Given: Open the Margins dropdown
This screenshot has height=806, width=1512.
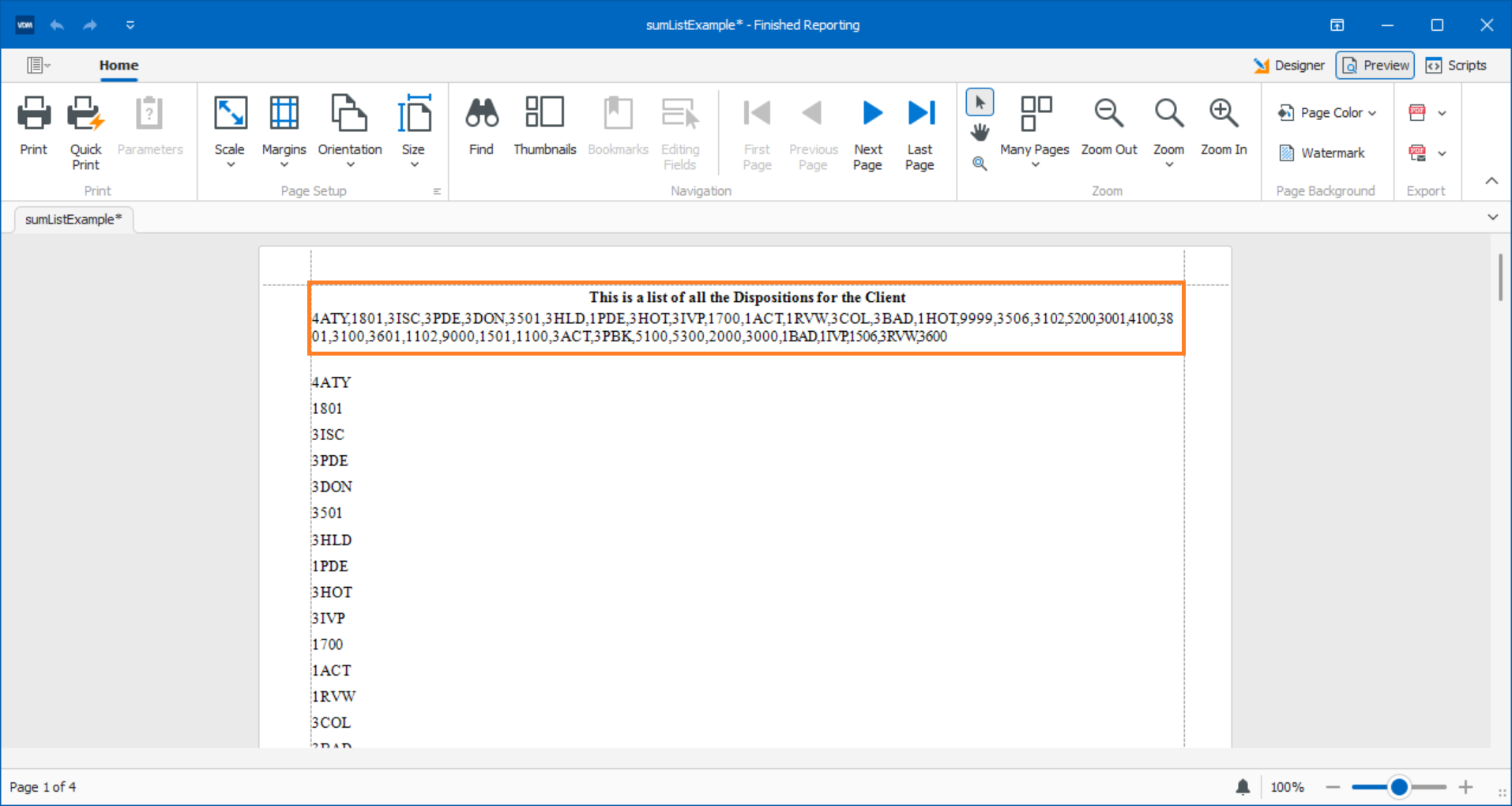Looking at the screenshot, I should 284,131.
